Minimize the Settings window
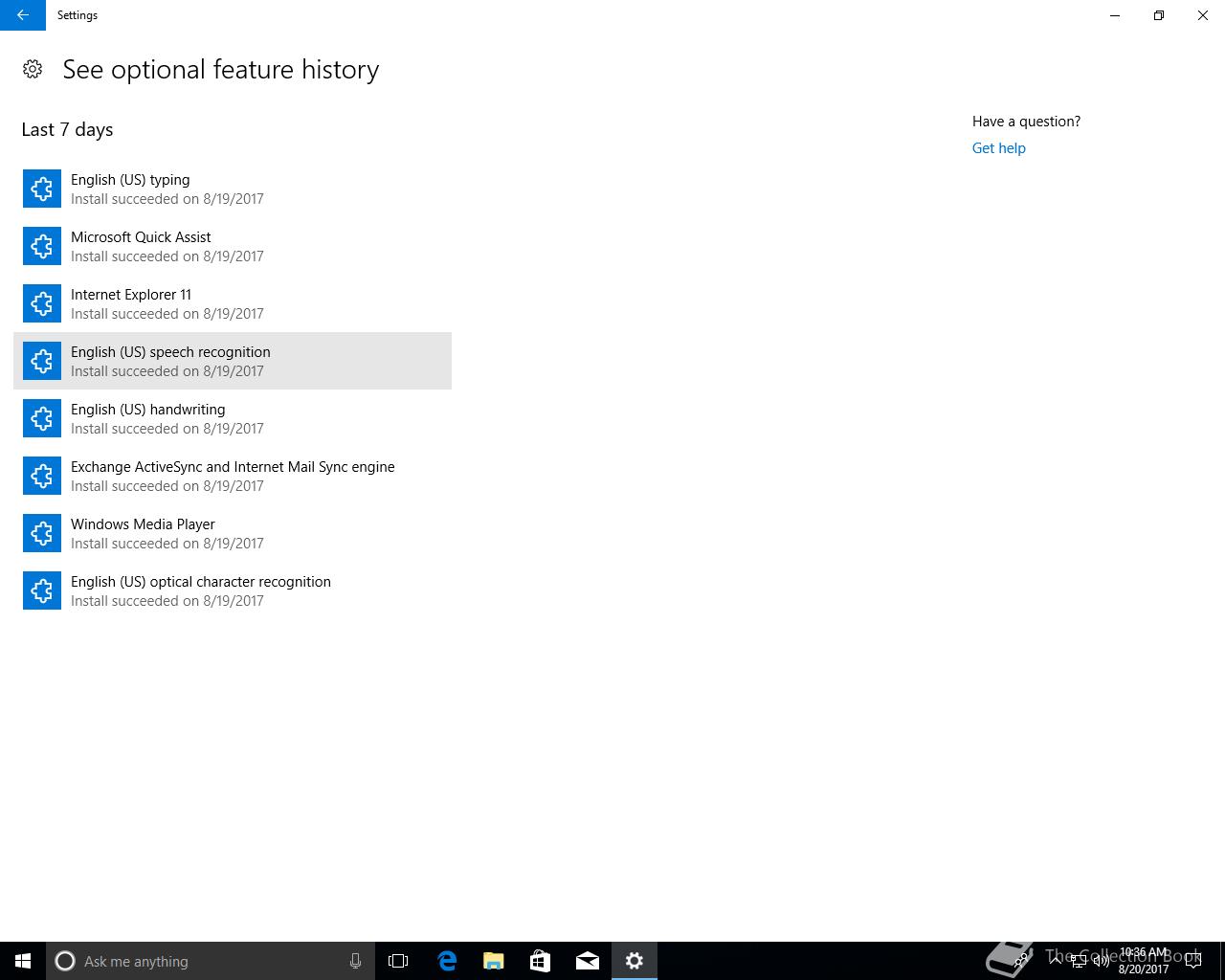The height and width of the screenshot is (980, 1225). pos(1115,15)
